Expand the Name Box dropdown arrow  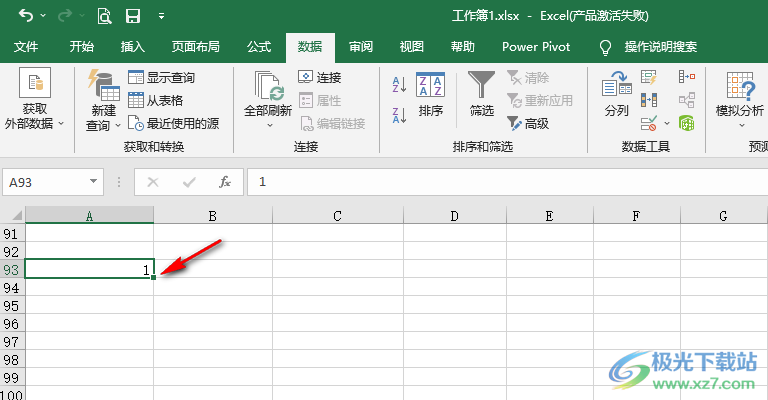coord(93,182)
